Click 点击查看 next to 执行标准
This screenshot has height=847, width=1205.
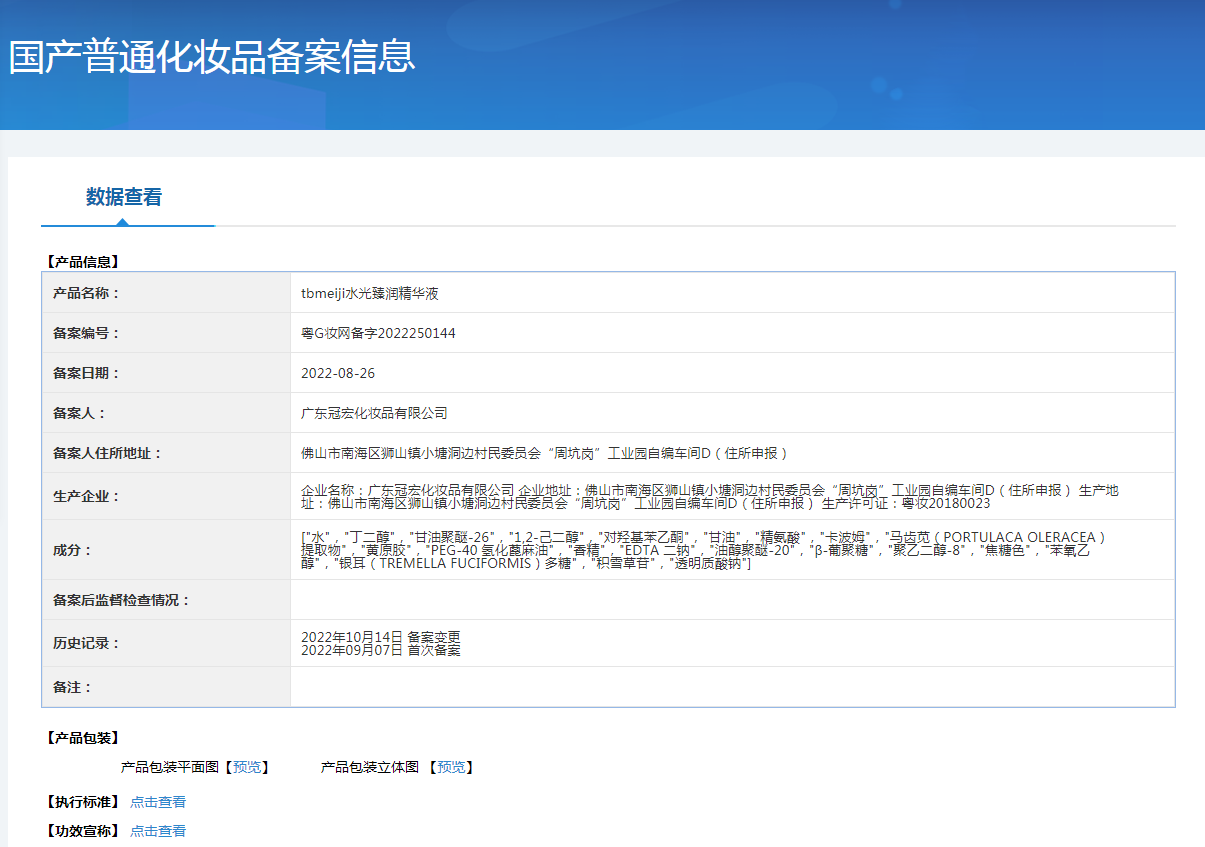coord(158,802)
